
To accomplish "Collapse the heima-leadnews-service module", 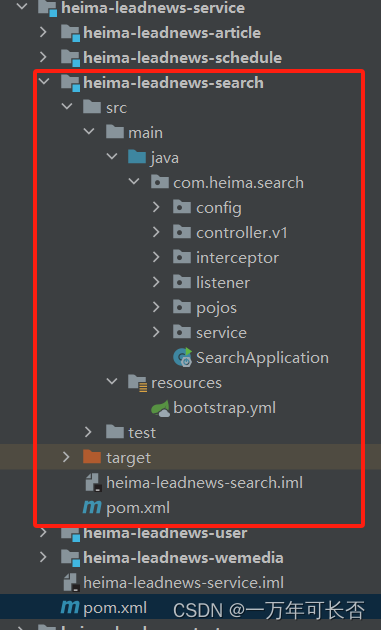I will click(x=21, y=6).
